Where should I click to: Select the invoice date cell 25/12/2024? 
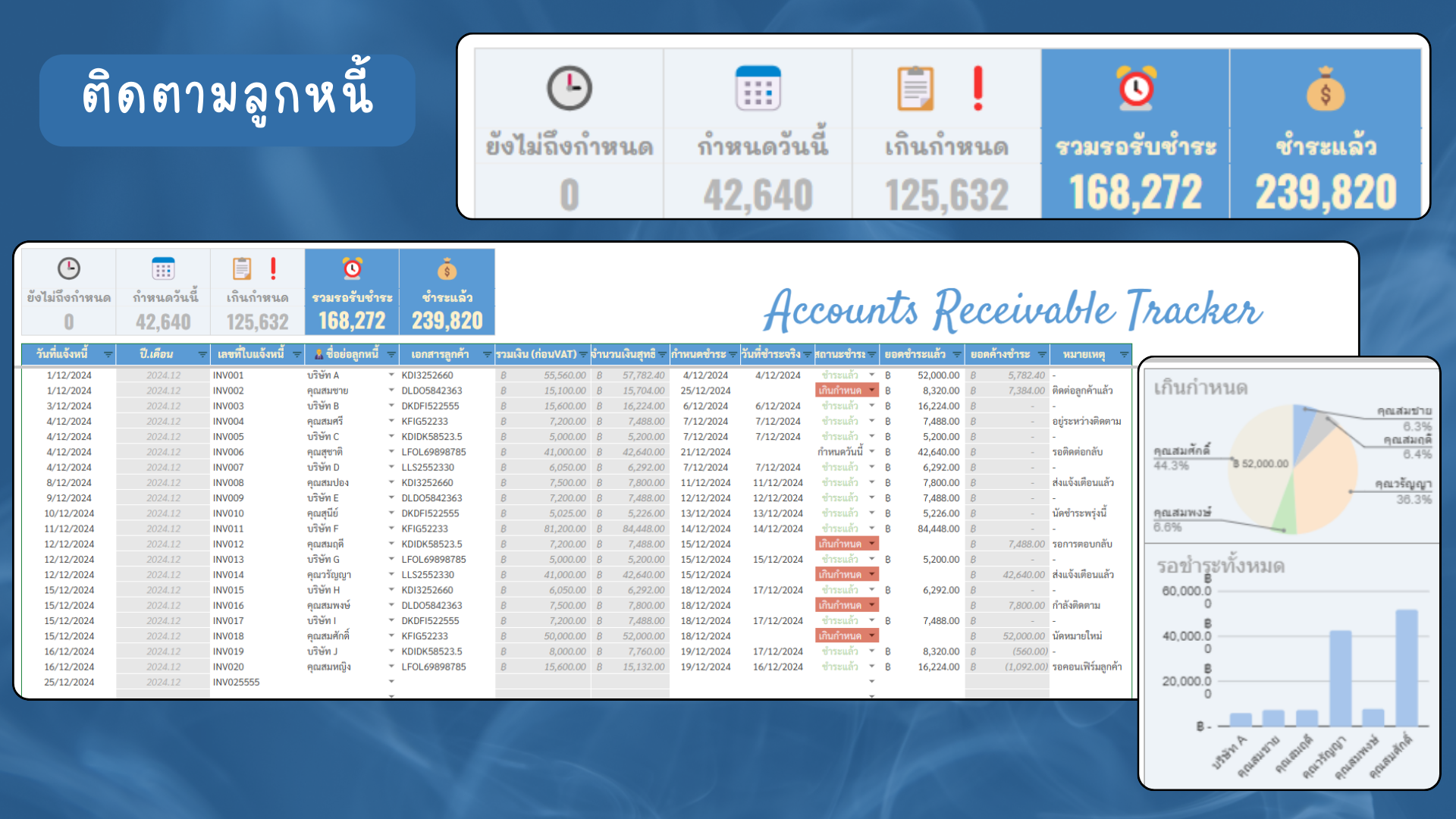(x=69, y=682)
